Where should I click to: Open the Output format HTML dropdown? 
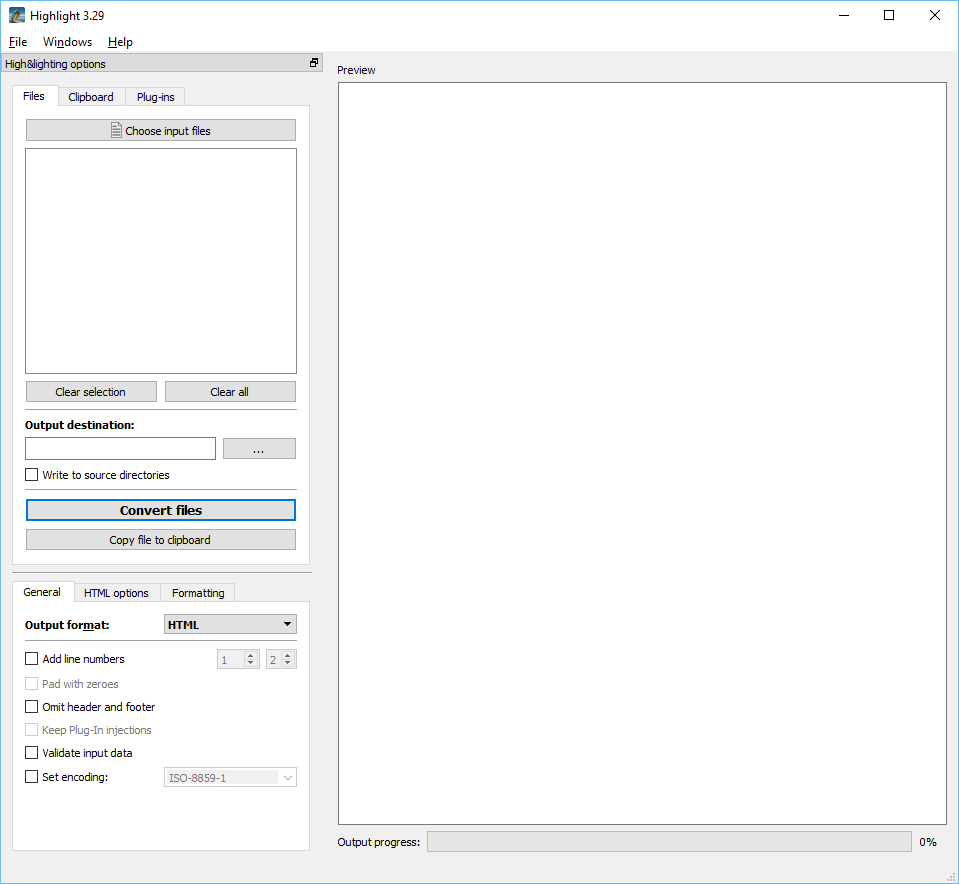(231, 625)
